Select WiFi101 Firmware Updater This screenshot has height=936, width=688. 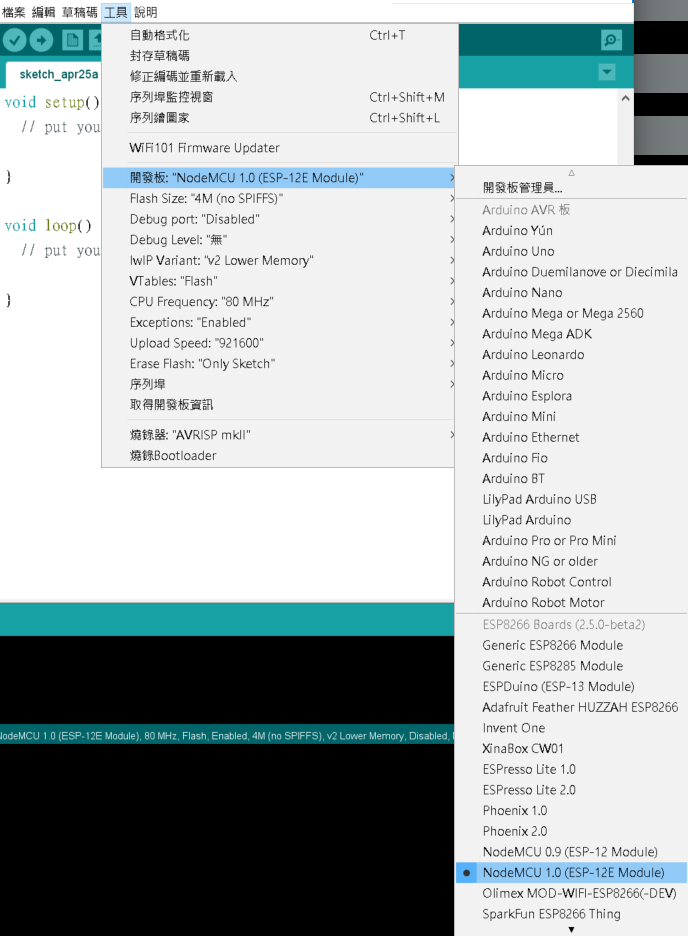(280, 147)
